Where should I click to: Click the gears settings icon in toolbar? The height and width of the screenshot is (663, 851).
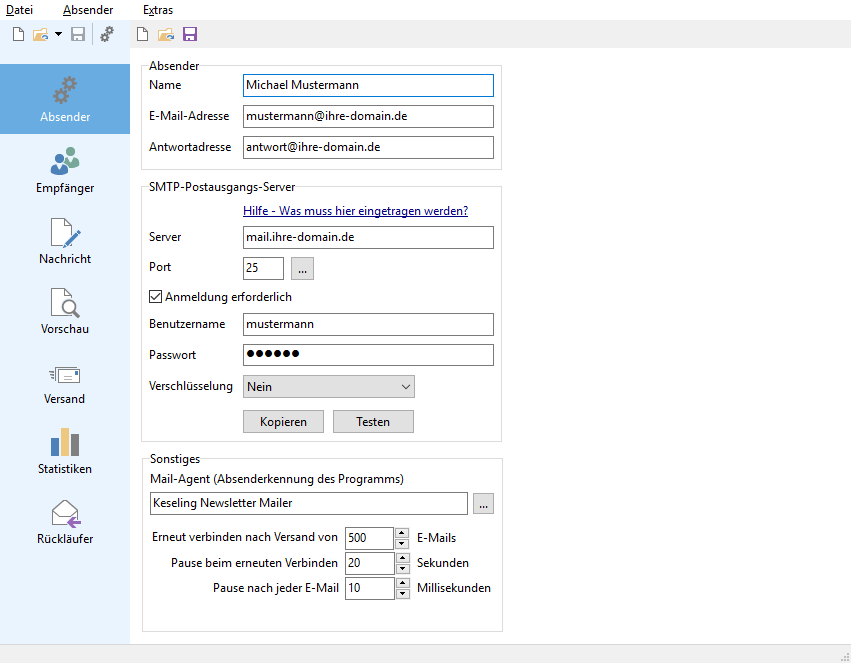pos(107,35)
